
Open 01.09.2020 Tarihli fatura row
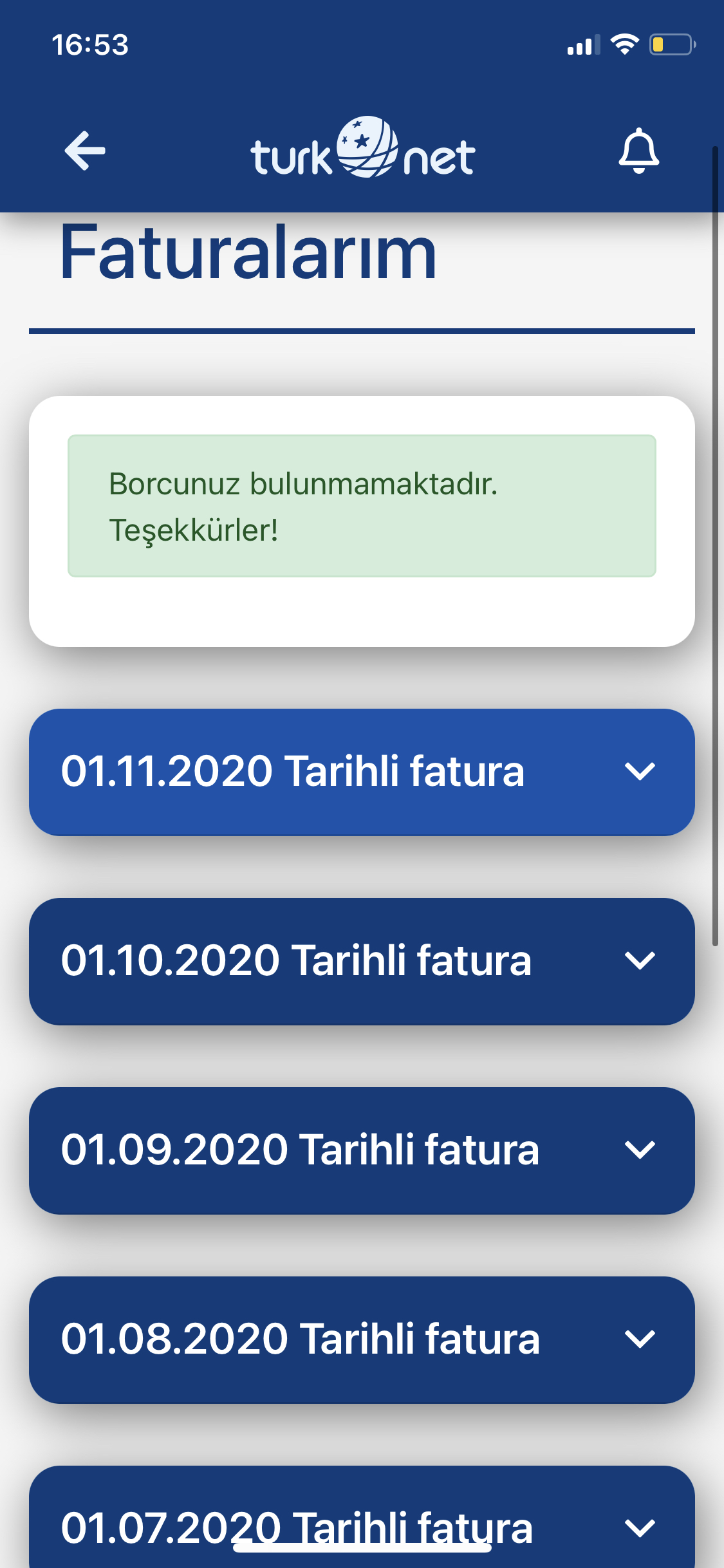click(x=362, y=1151)
